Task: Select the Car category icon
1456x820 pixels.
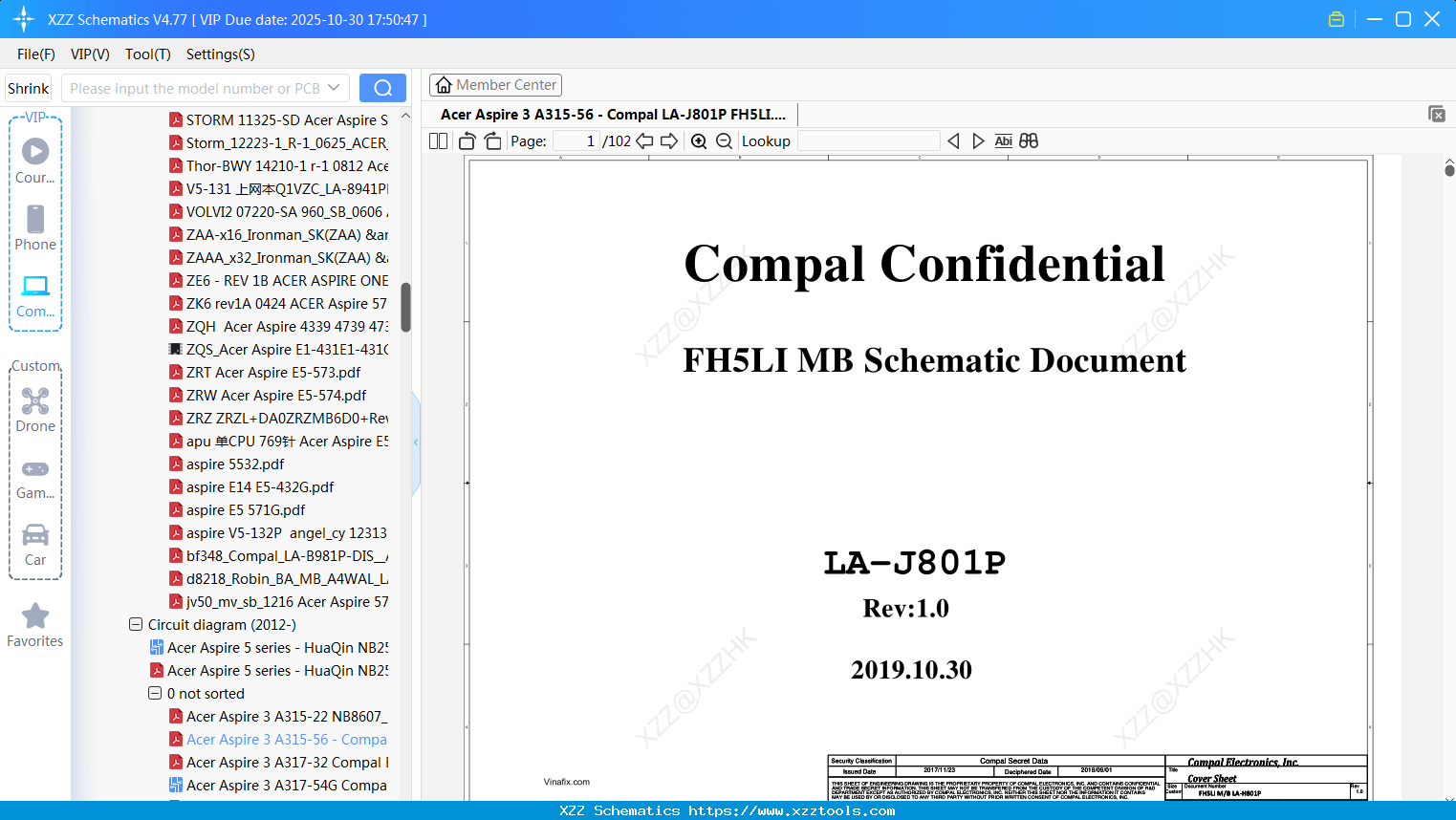Action: tap(35, 544)
